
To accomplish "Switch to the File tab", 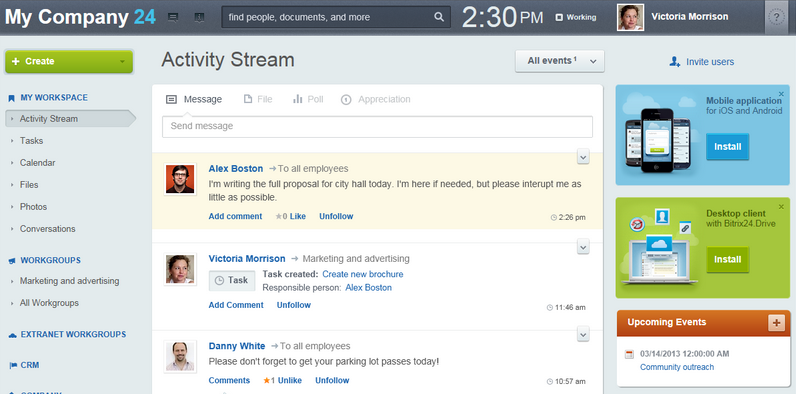I will click(x=258, y=99).
